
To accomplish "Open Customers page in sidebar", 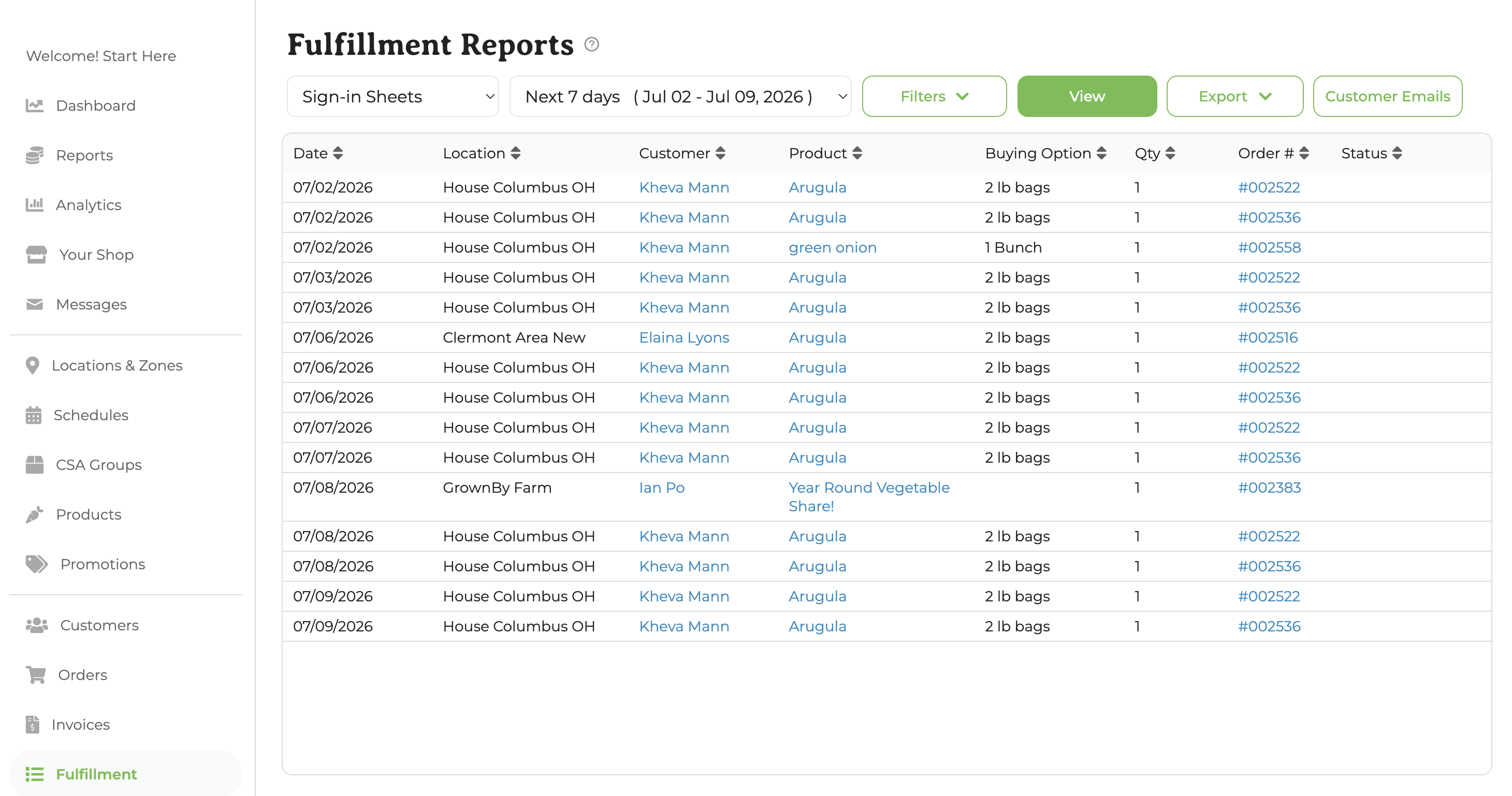I will (100, 625).
